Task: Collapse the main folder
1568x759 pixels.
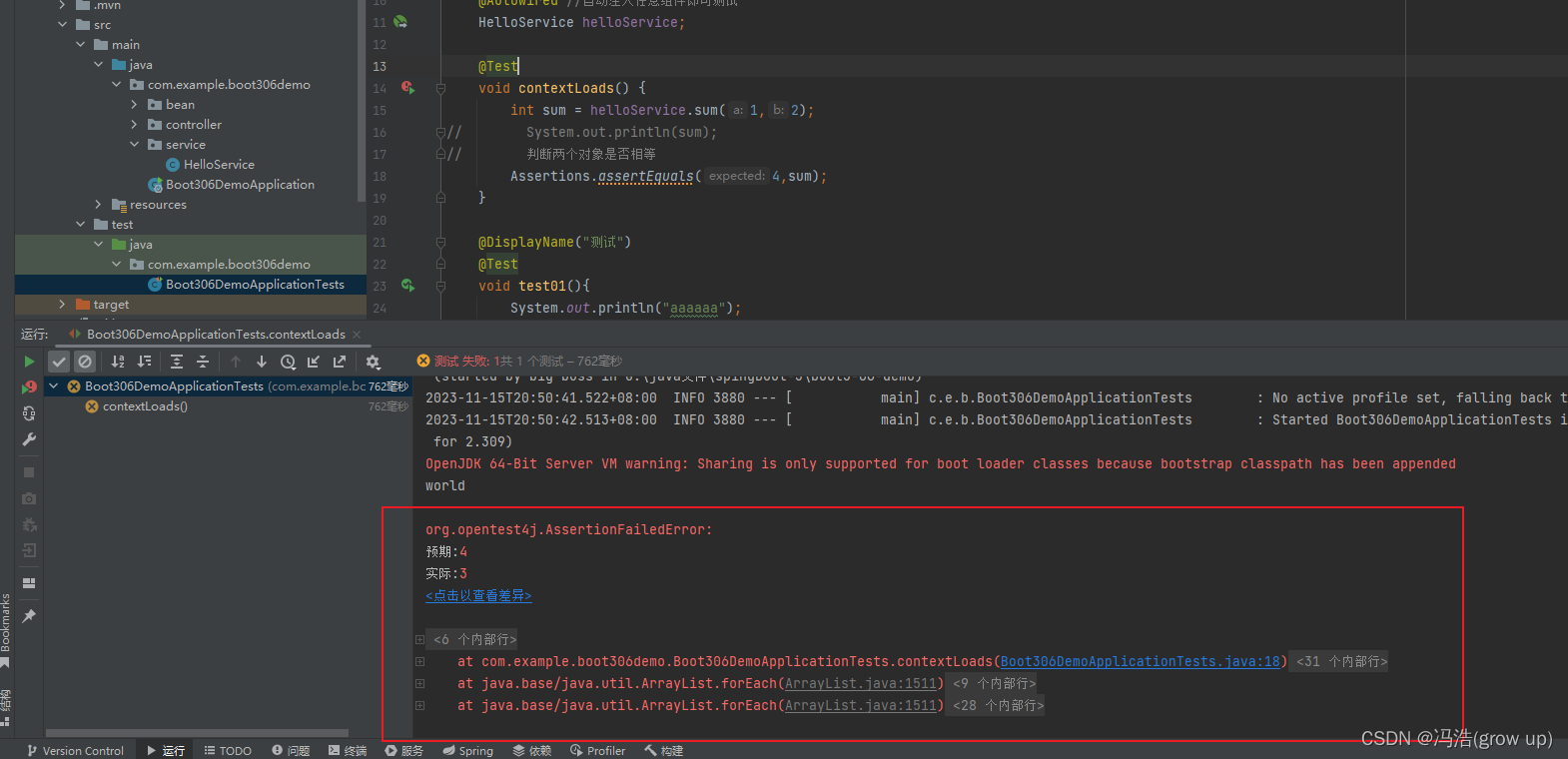Action: point(81,45)
